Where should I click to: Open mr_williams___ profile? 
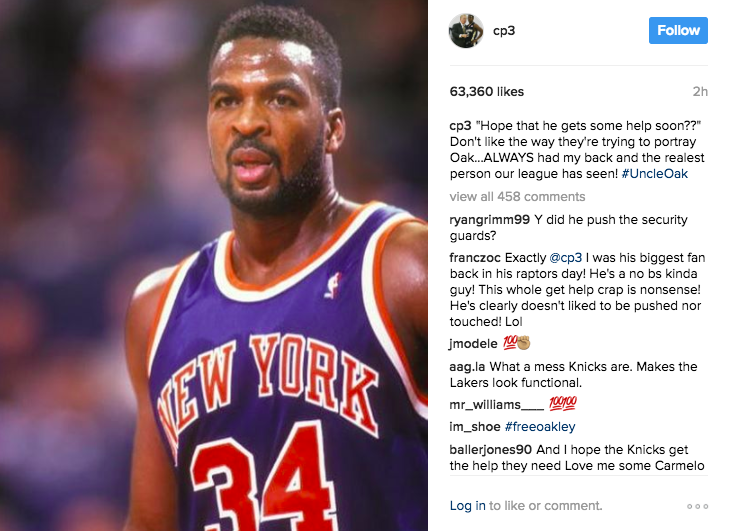tap(496, 405)
